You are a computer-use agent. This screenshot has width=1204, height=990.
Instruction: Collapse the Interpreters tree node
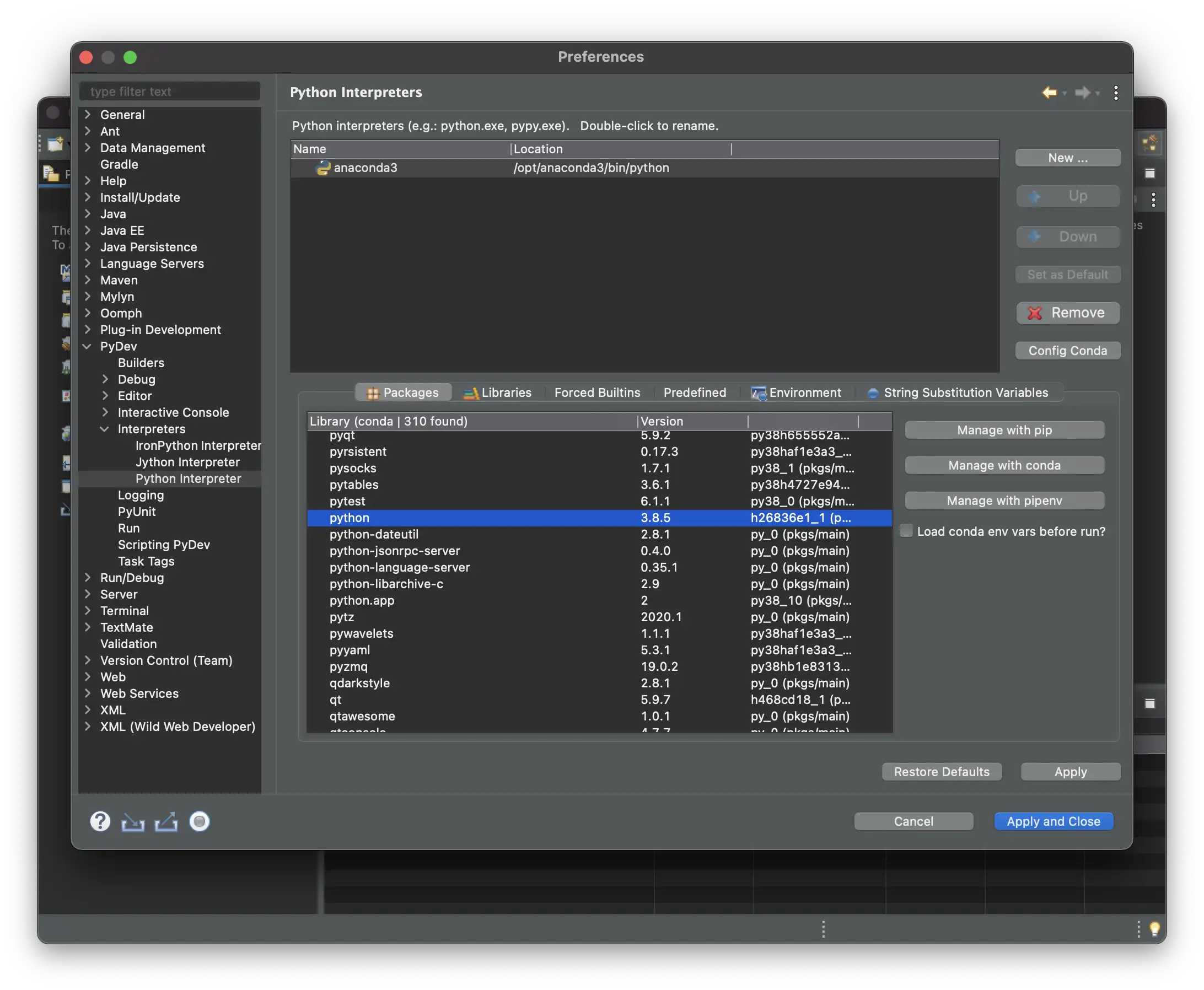[104, 429]
